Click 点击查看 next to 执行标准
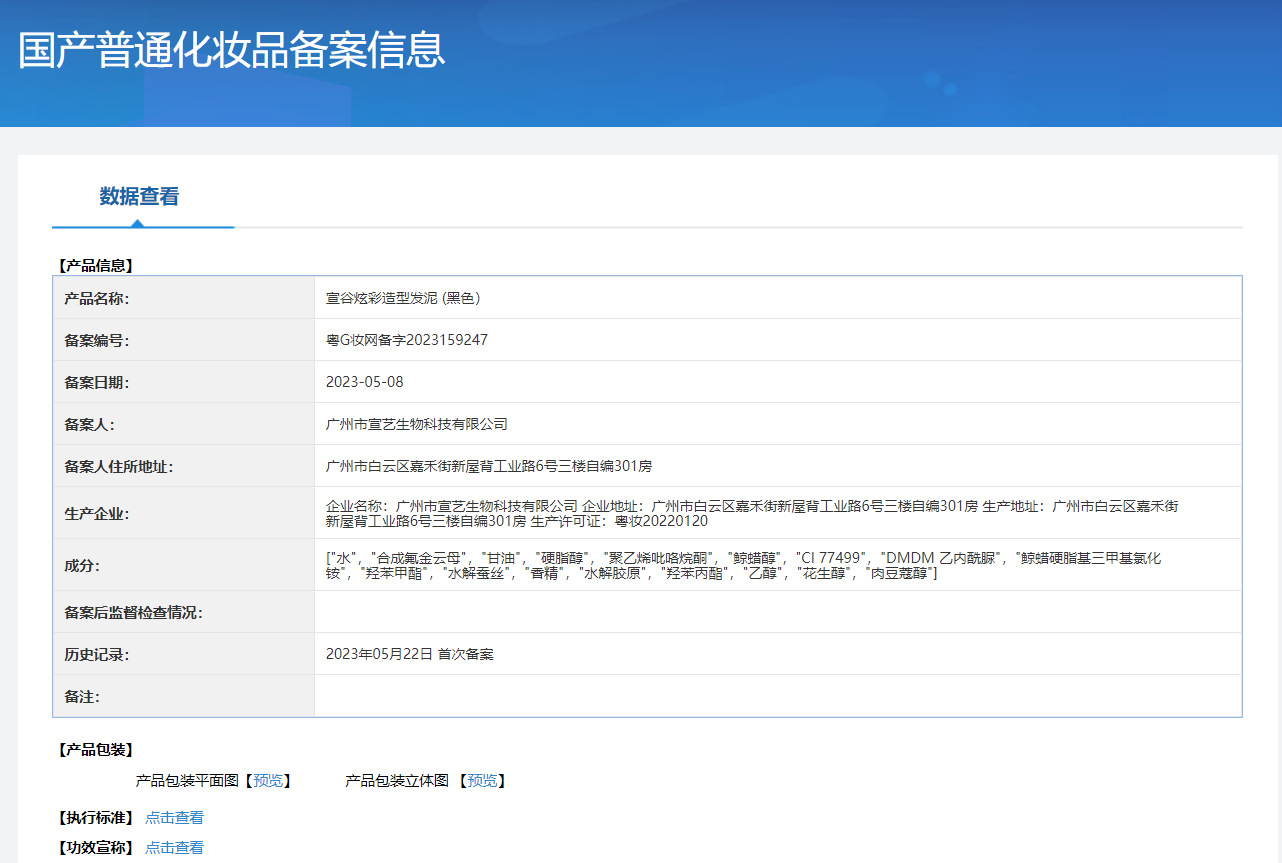 pyautogui.click(x=173, y=817)
